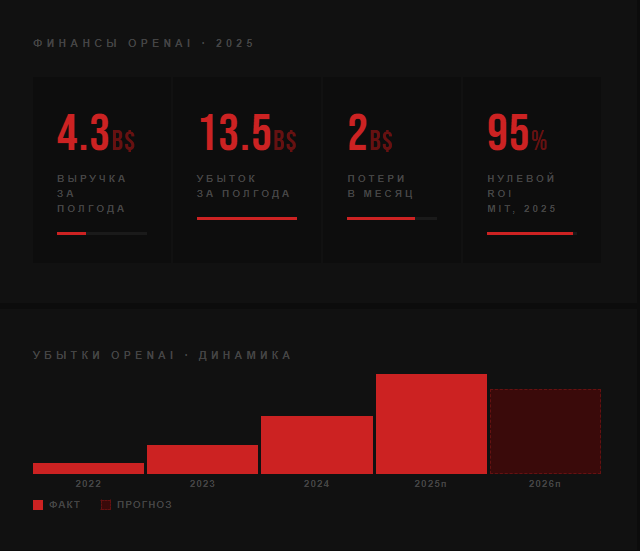Click the dark ПРОГНОЗ legend swatch
The image size is (640, 551).
[x=106, y=505]
